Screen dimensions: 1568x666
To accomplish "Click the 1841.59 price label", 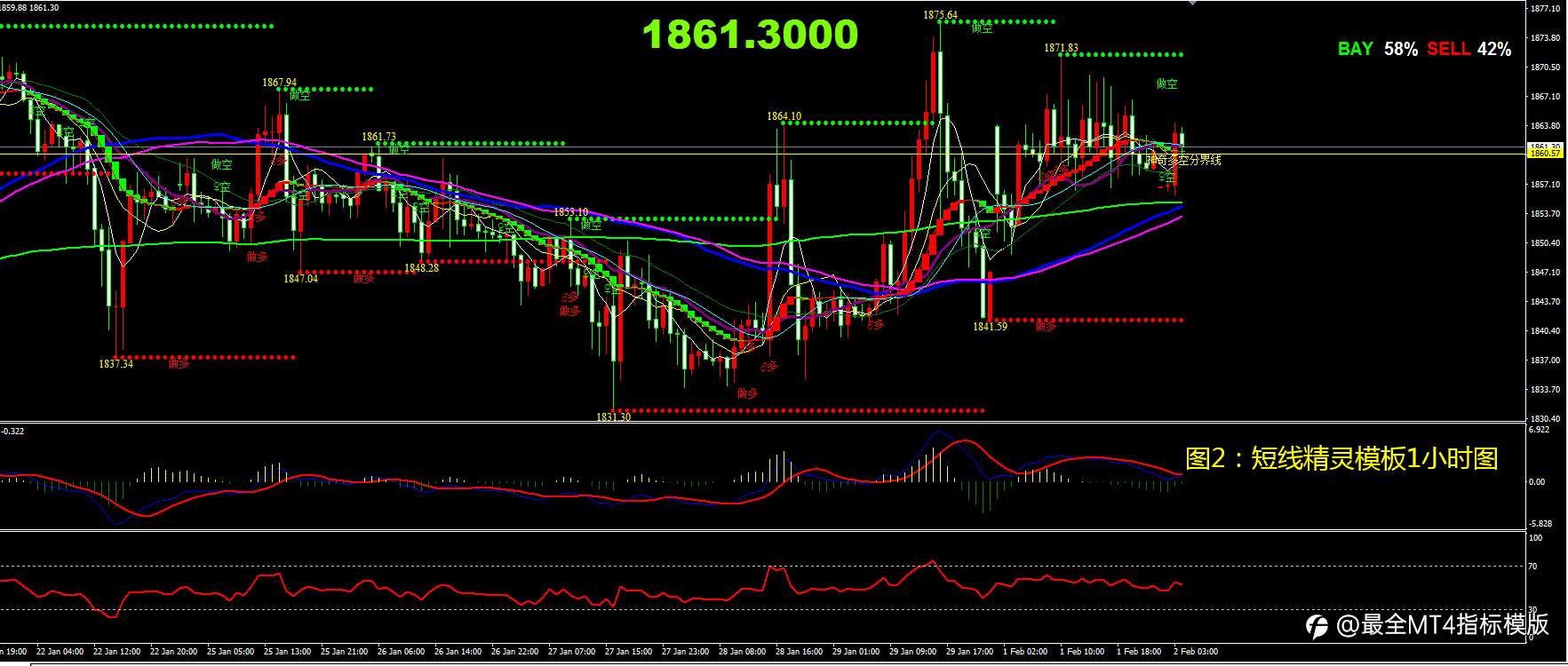I will 990,327.
